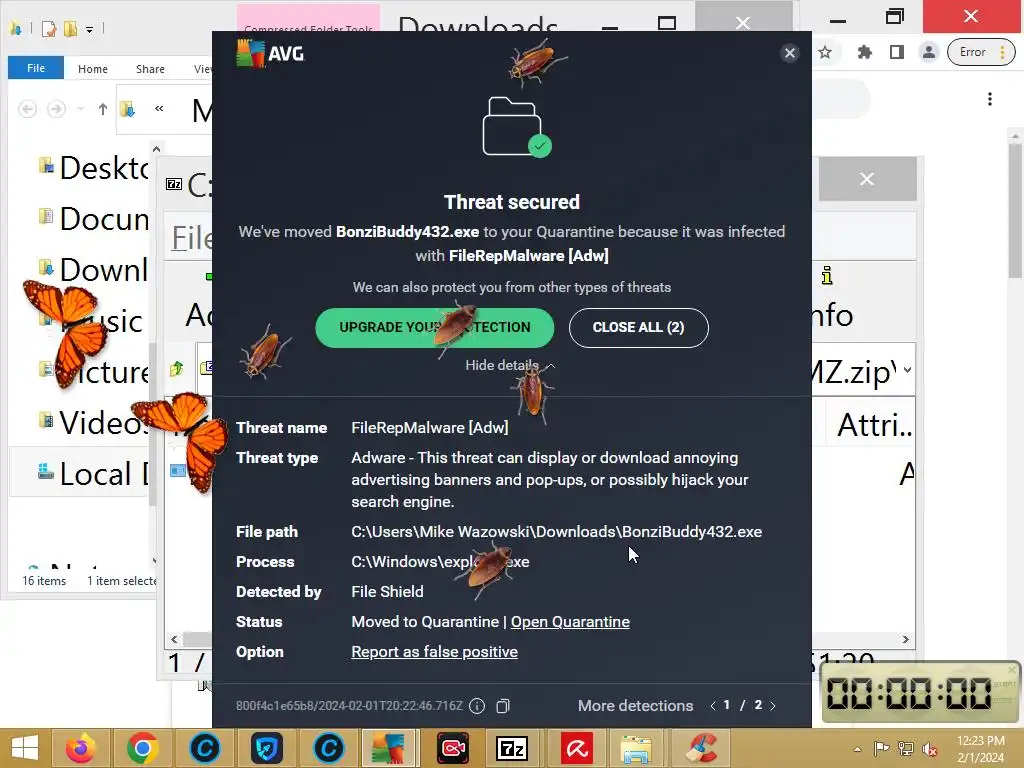Click 7-Zip Info toolbar icon
This screenshot has width=1024, height=768.
pyautogui.click(x=827, y=276)
